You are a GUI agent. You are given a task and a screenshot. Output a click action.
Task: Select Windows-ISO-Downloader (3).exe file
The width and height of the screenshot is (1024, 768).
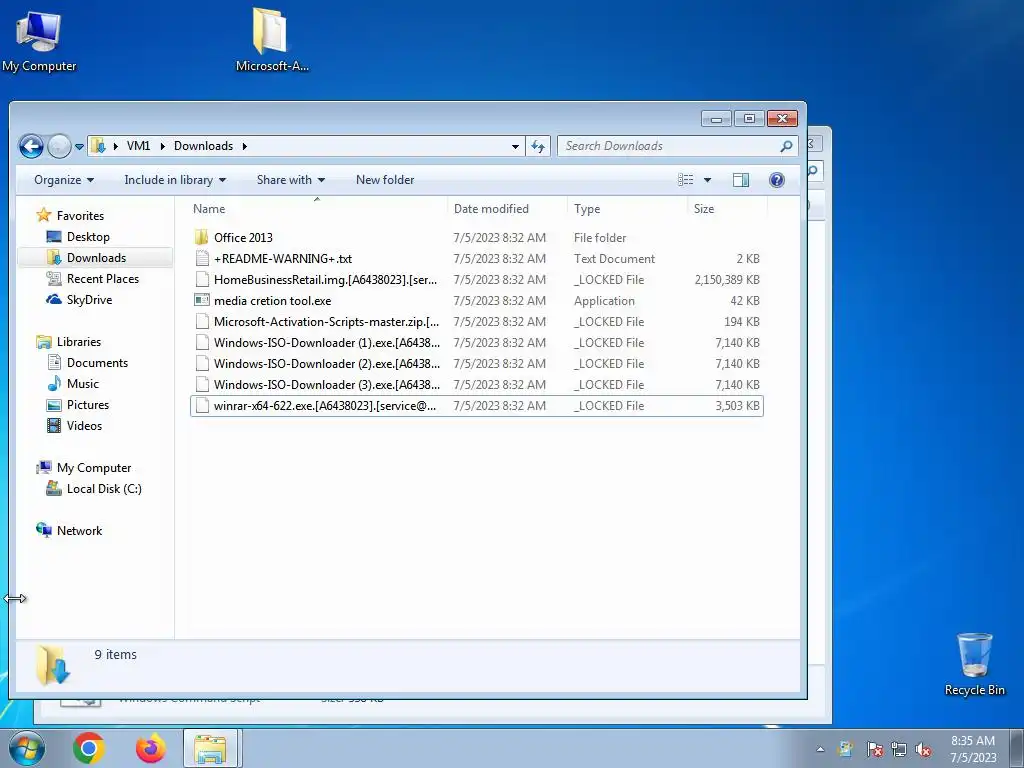[x=327, y=385]
